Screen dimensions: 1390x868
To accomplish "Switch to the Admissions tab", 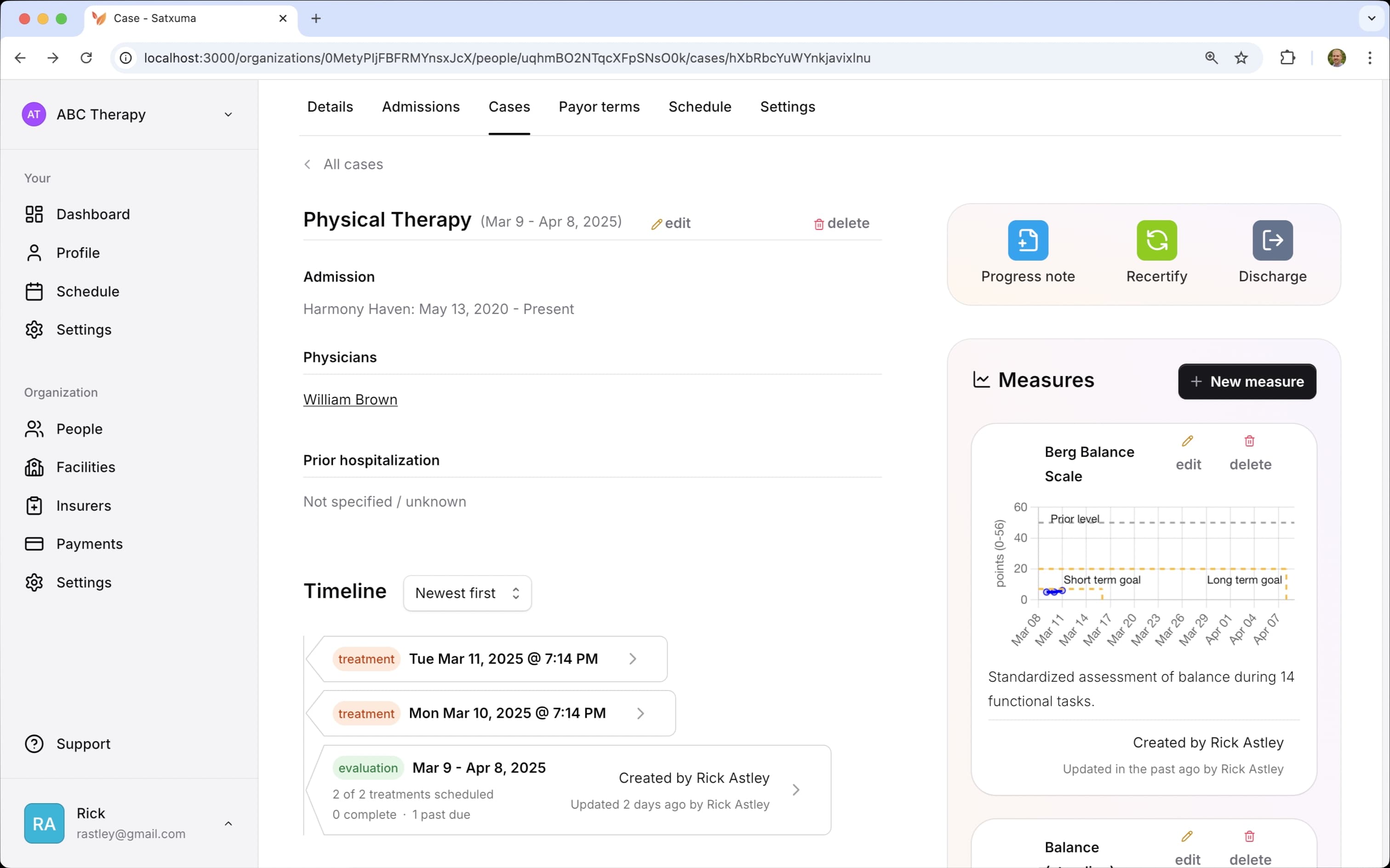I will [421, 107].
